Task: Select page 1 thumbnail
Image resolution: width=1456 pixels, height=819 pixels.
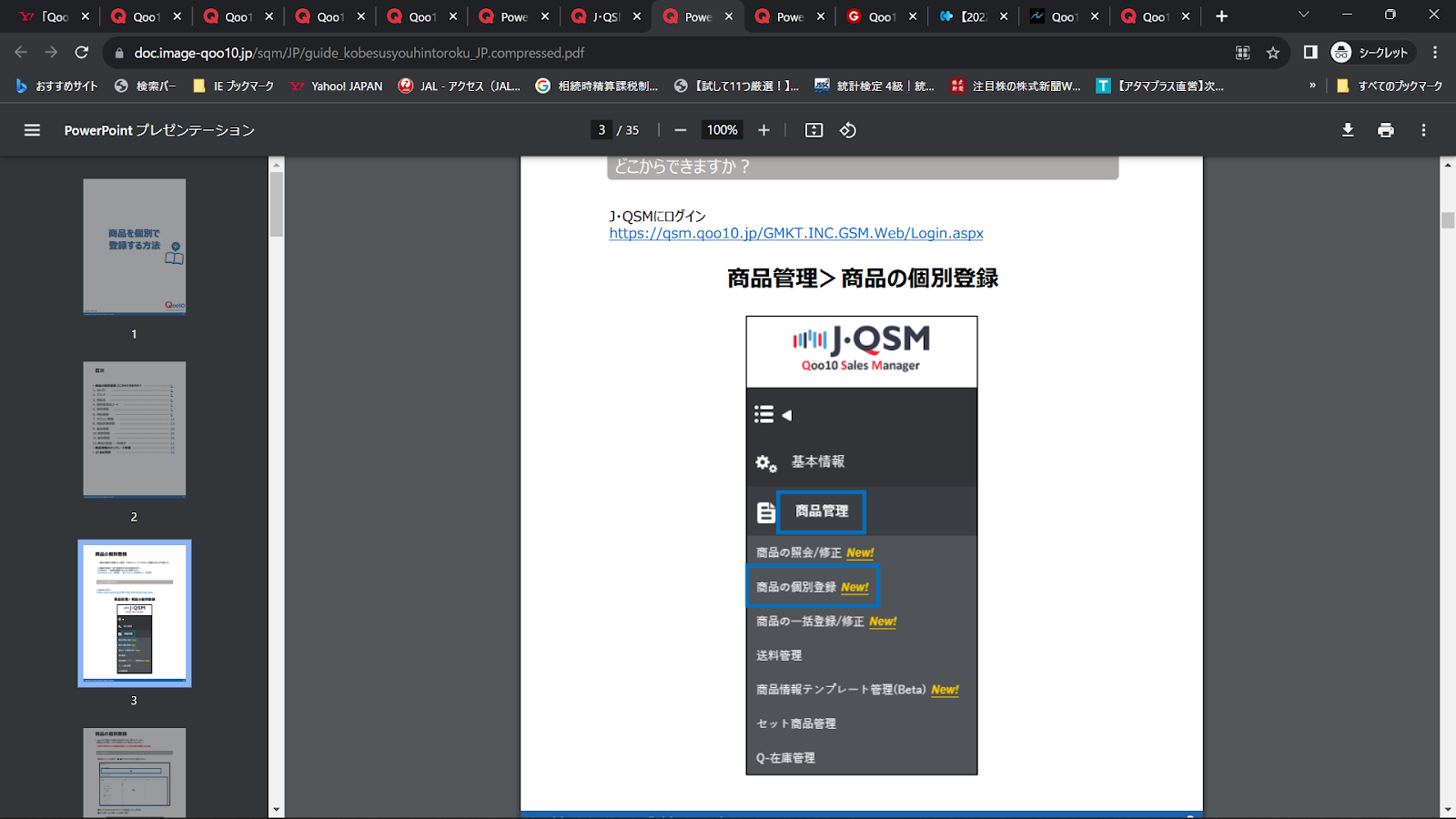Action: point(135,247)
